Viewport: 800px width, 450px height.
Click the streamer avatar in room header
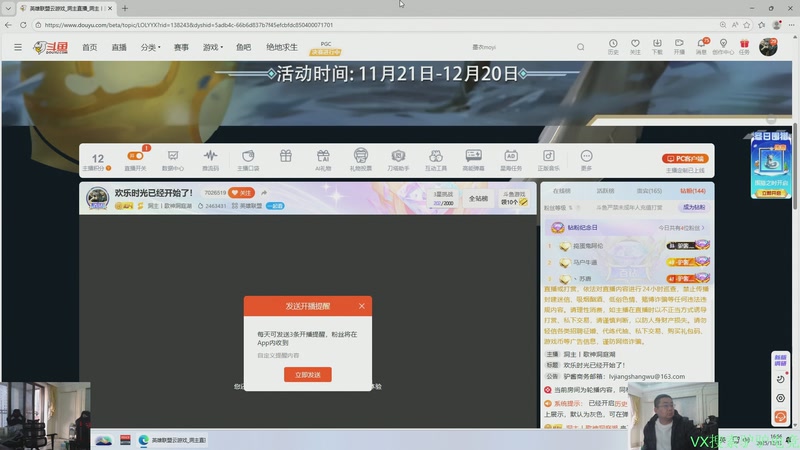(x=97, y=198)
